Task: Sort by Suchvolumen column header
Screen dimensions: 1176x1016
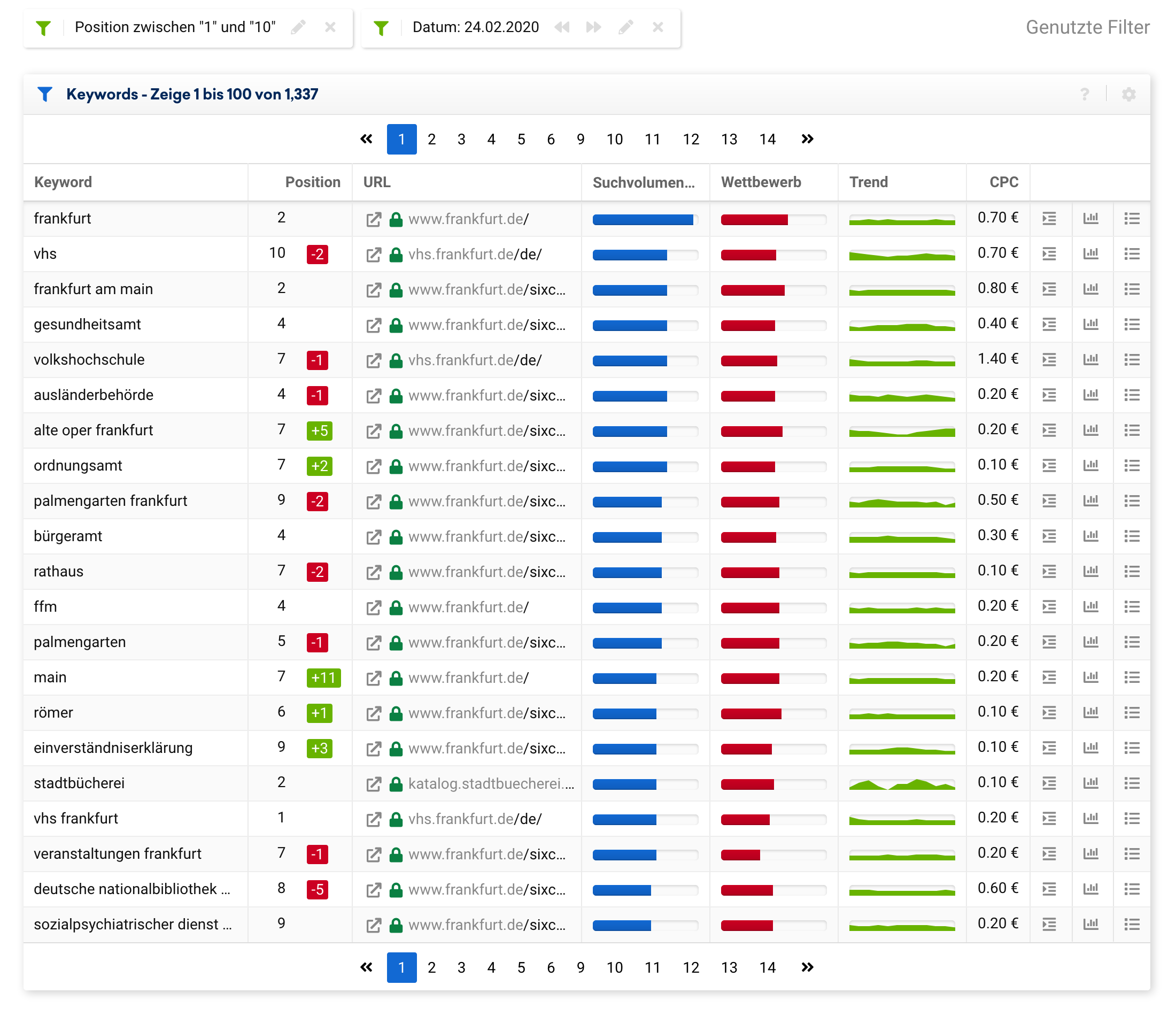Action: [x=644, y=183]
